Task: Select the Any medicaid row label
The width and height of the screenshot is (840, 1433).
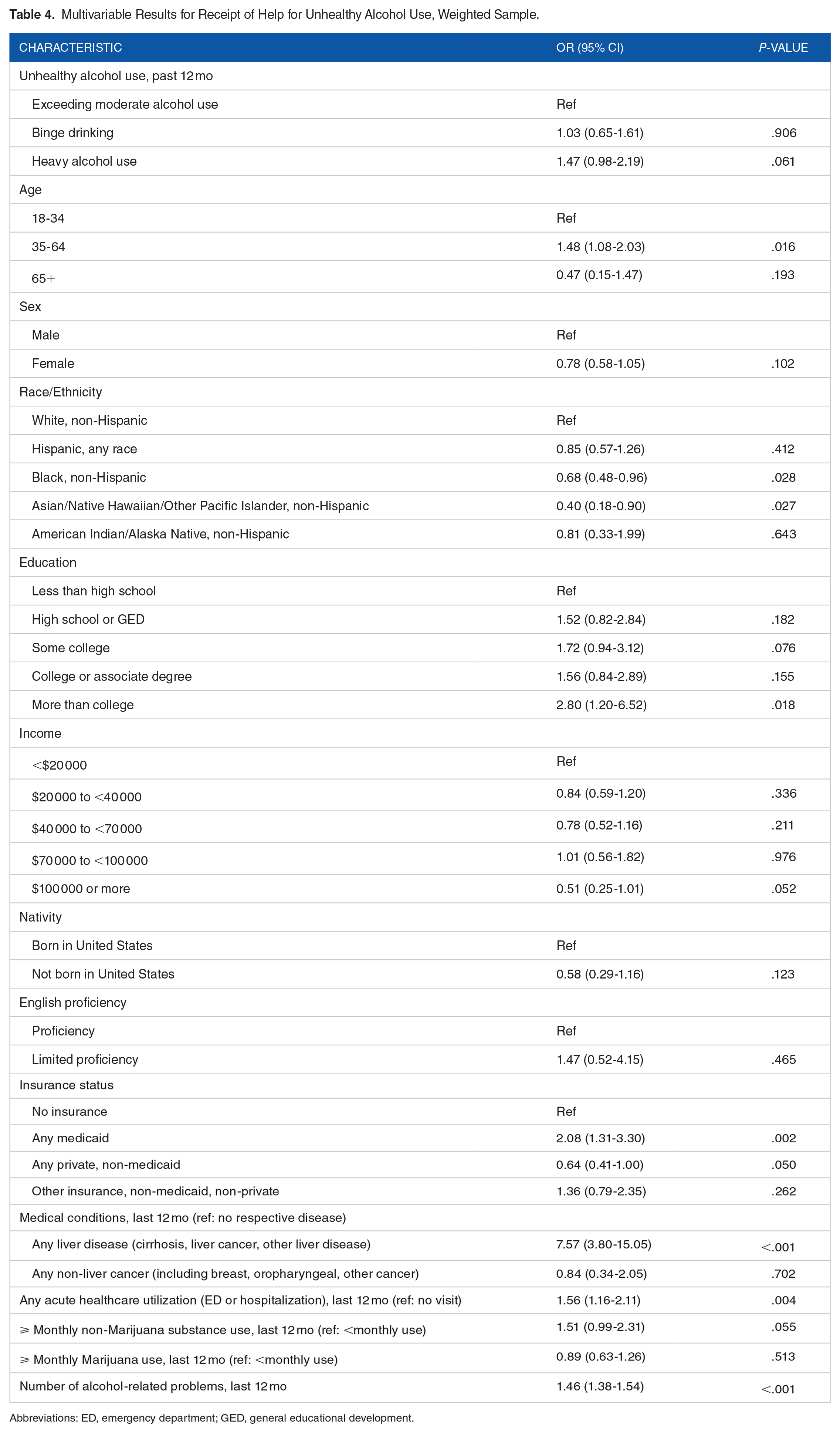Action: [71, 1138]
